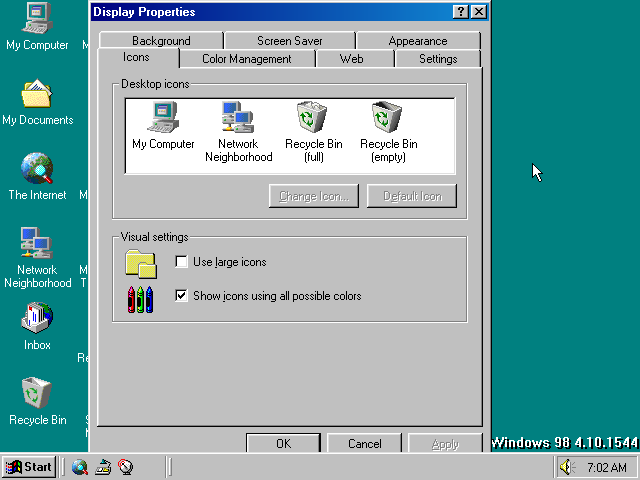
Task: Click the Default Icon button
Action: (x=412, y=196)
